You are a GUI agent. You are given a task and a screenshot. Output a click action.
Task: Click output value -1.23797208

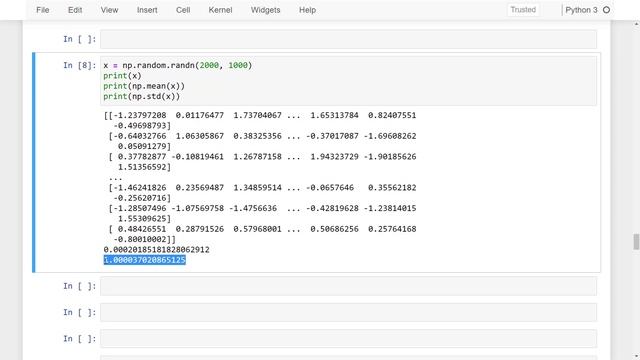[x=140, y=116]
